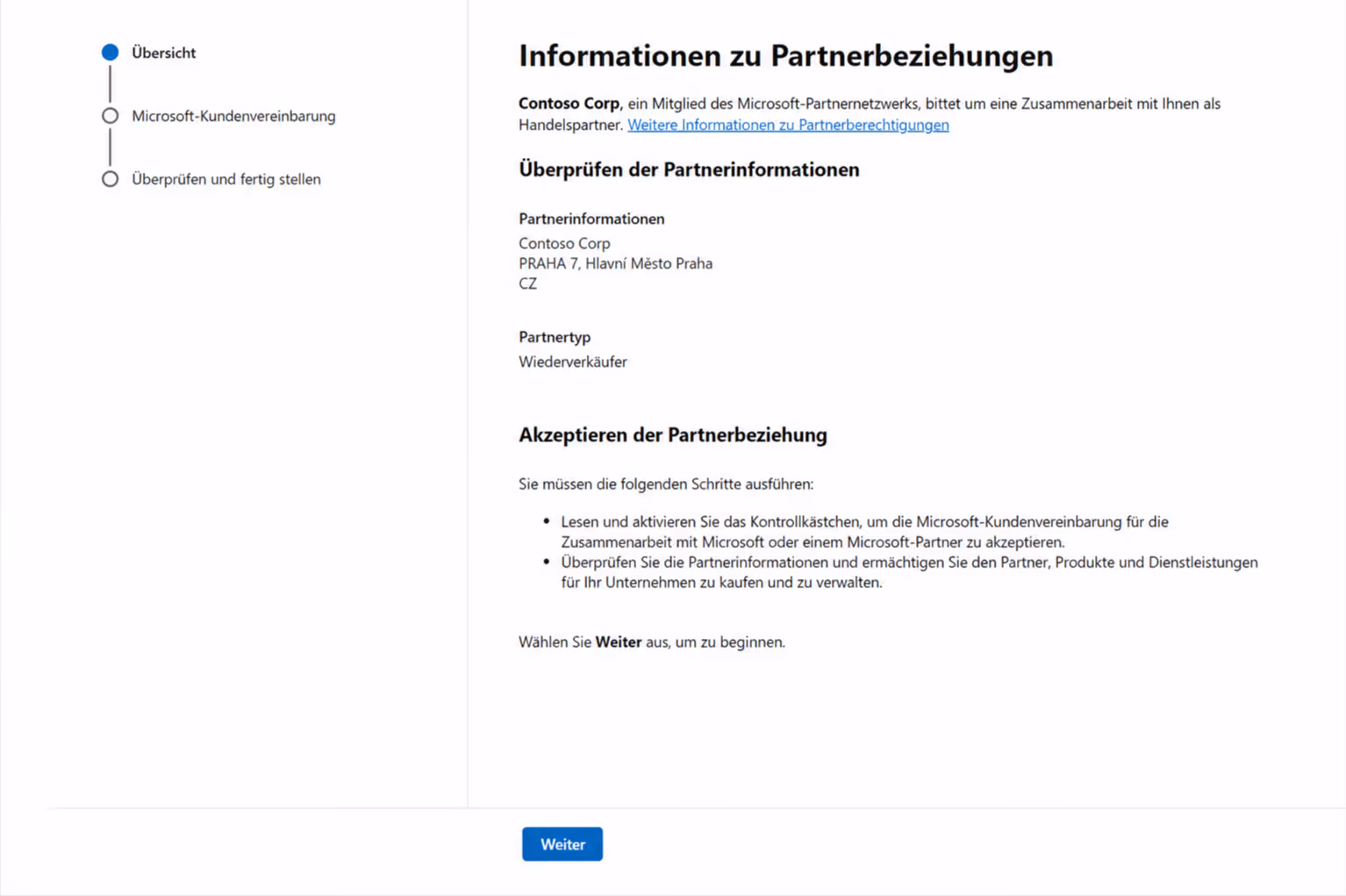Click the bold Contoso Corp name in intro
The width and height of the screenshot is (1346, 896).
569,104
